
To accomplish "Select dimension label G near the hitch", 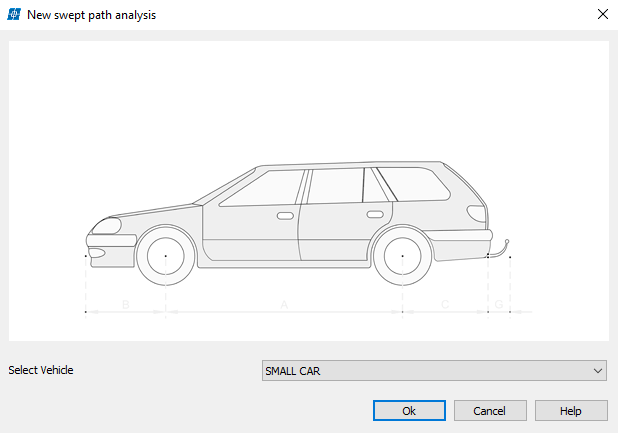I will [x=499, y=303].
